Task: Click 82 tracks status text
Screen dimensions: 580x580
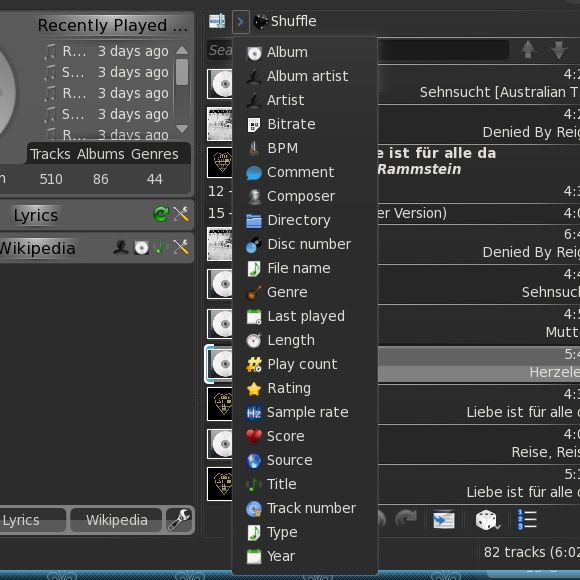Action: (532, 552)
